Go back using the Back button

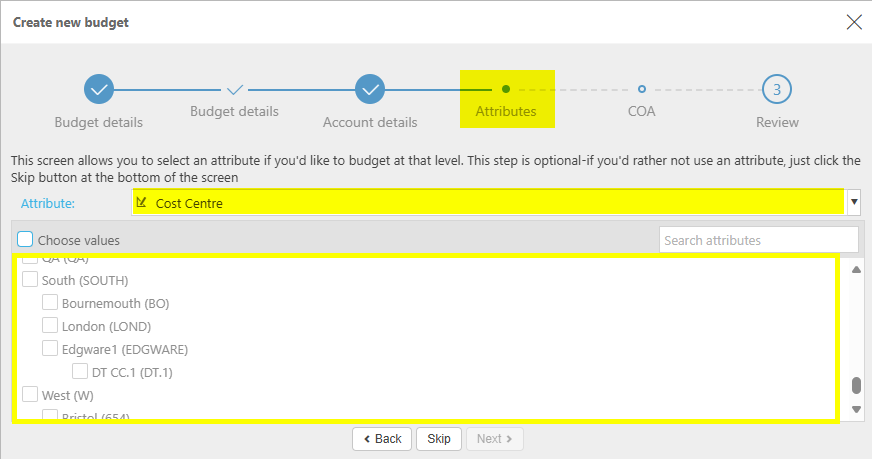[x=381, y=439]
